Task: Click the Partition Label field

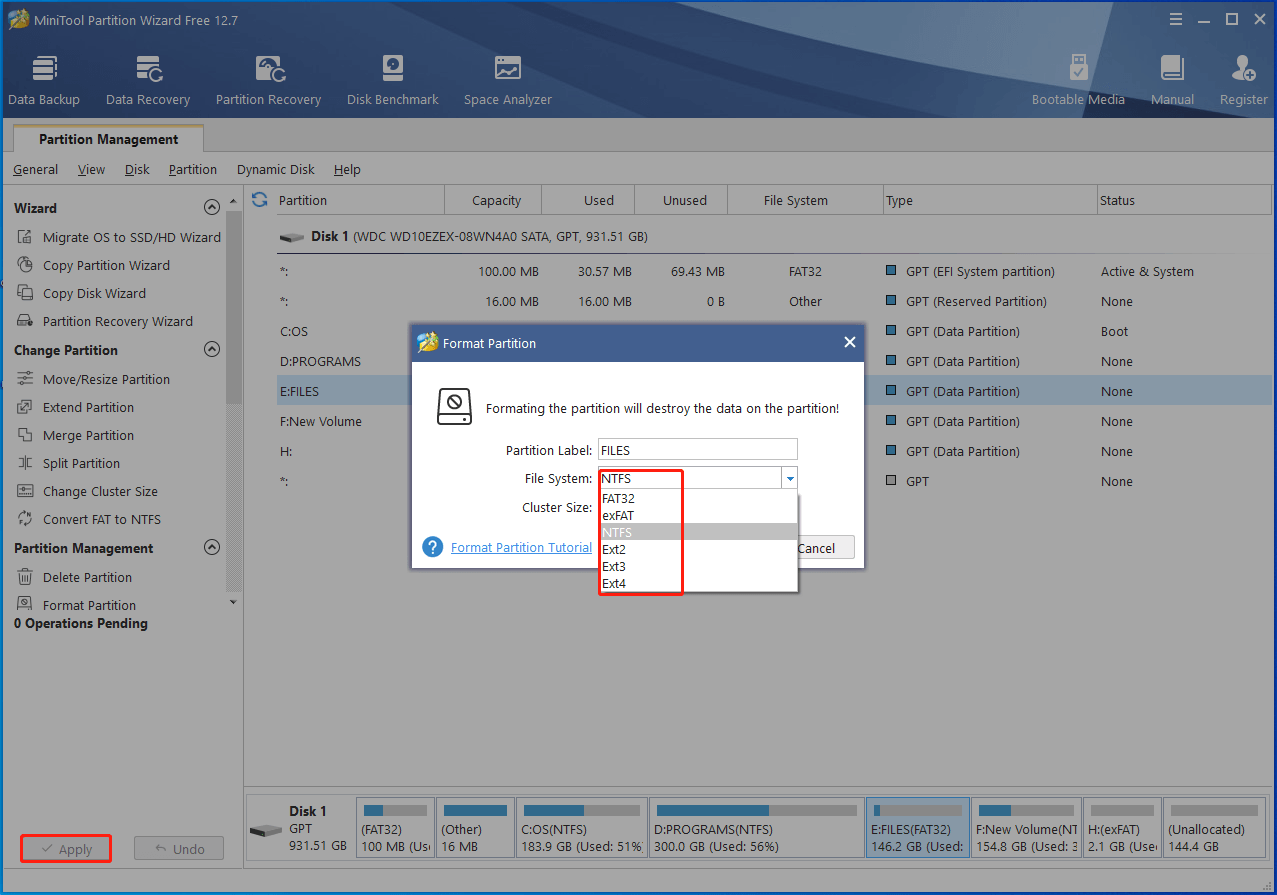Action: pos(698,449)
